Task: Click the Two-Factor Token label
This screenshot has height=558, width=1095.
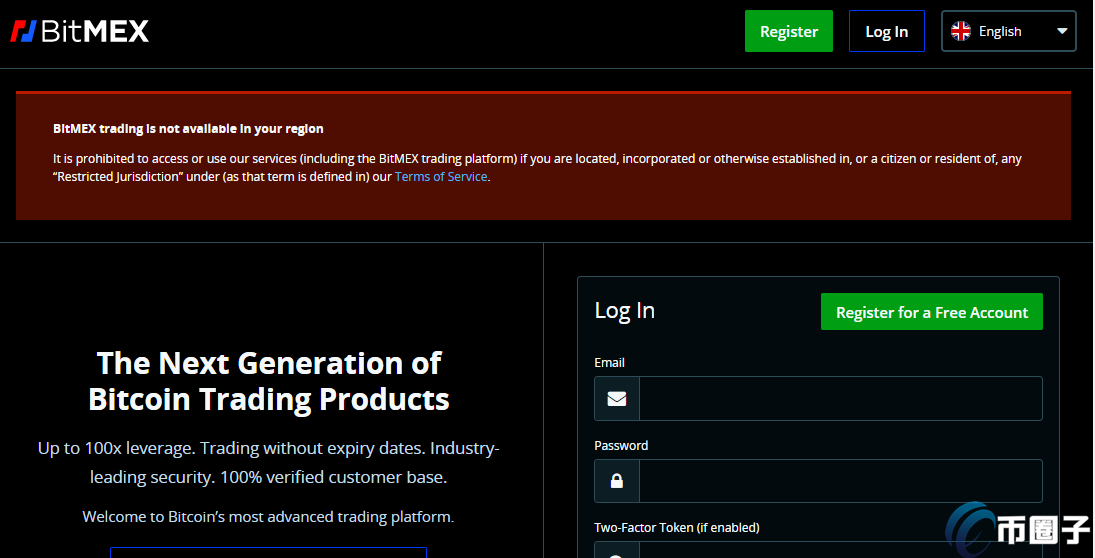Action: tap(676, 527)
